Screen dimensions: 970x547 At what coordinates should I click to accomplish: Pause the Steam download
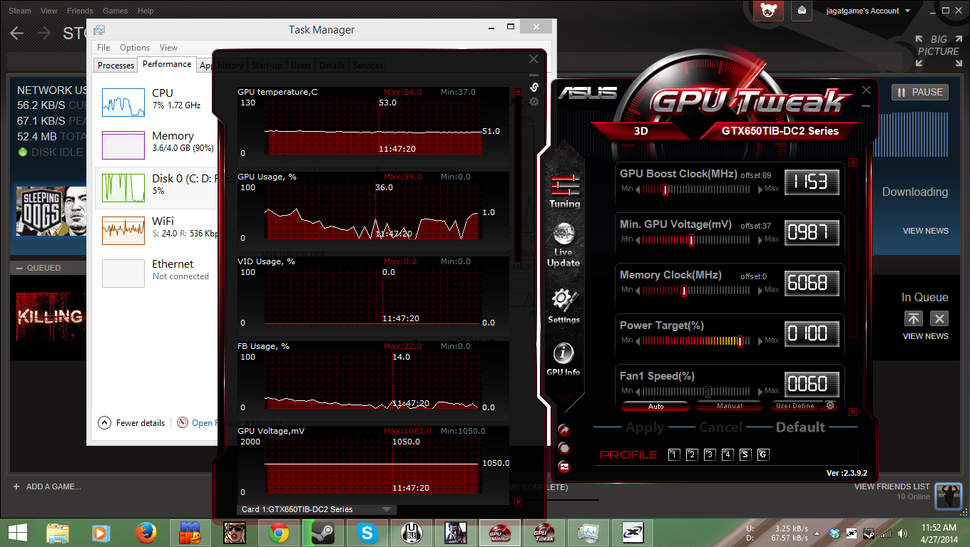[919, 92]
